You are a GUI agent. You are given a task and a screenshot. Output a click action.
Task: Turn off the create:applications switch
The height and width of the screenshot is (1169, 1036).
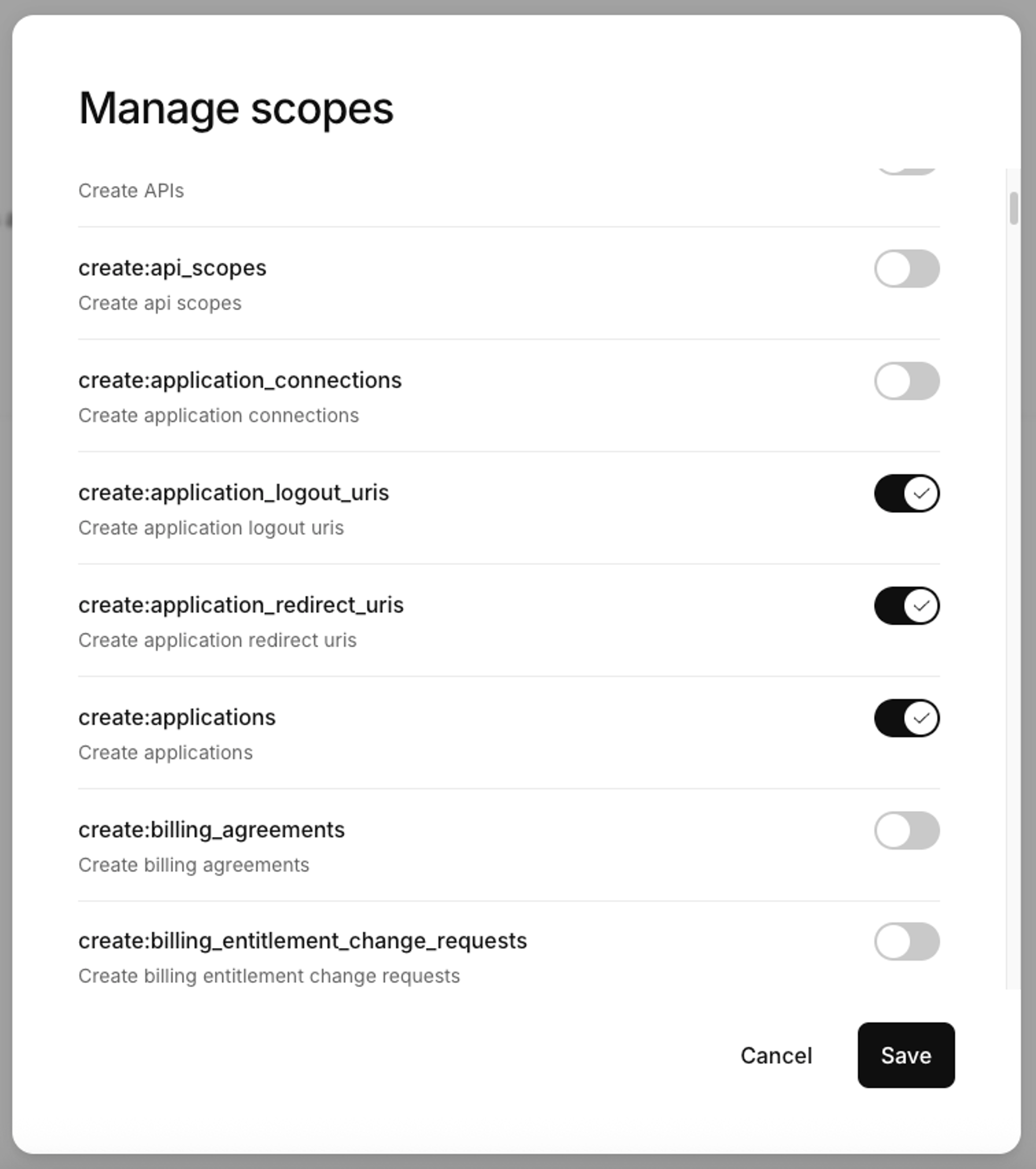tap(907, 717)
